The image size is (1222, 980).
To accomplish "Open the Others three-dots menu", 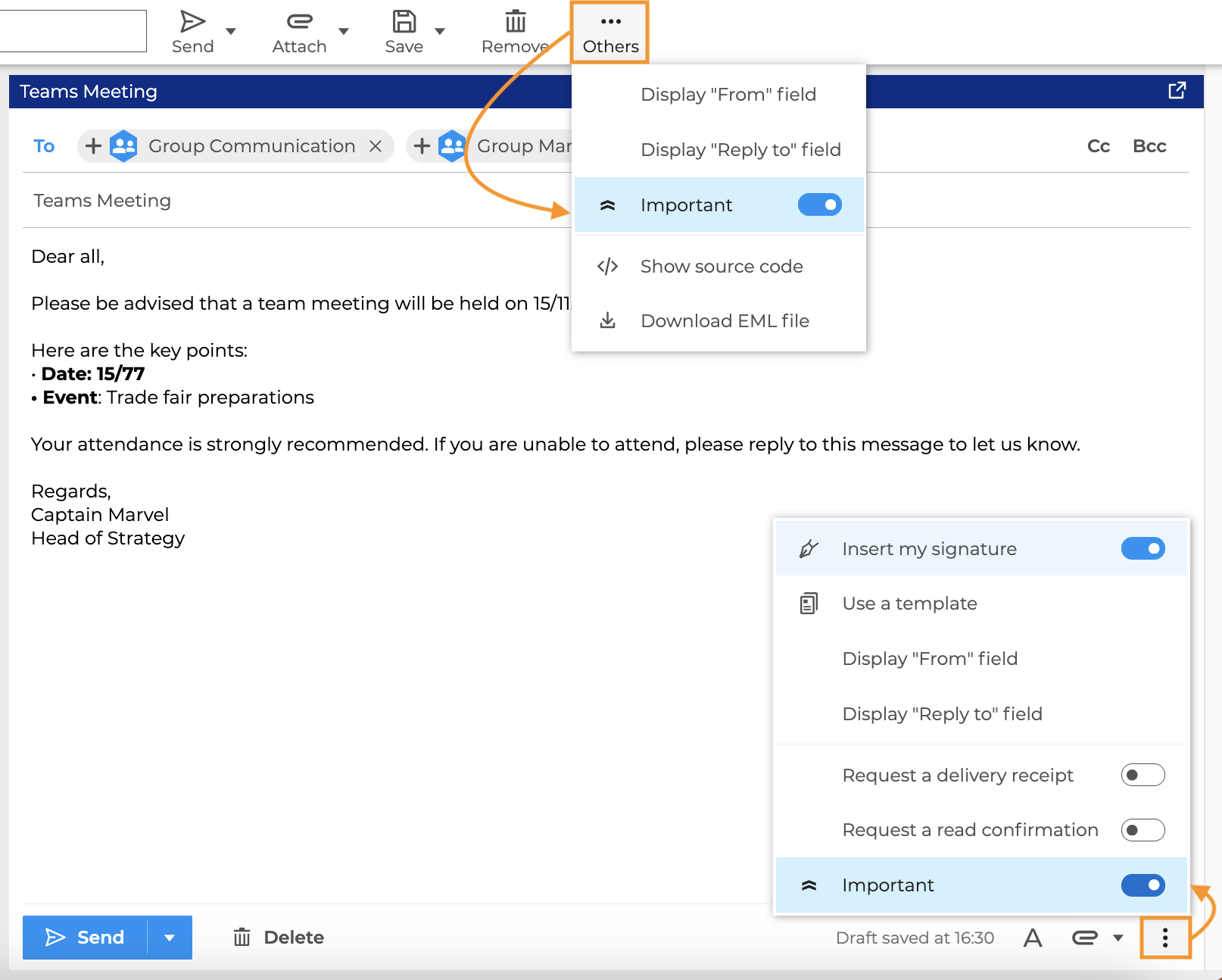I will 610,33.
